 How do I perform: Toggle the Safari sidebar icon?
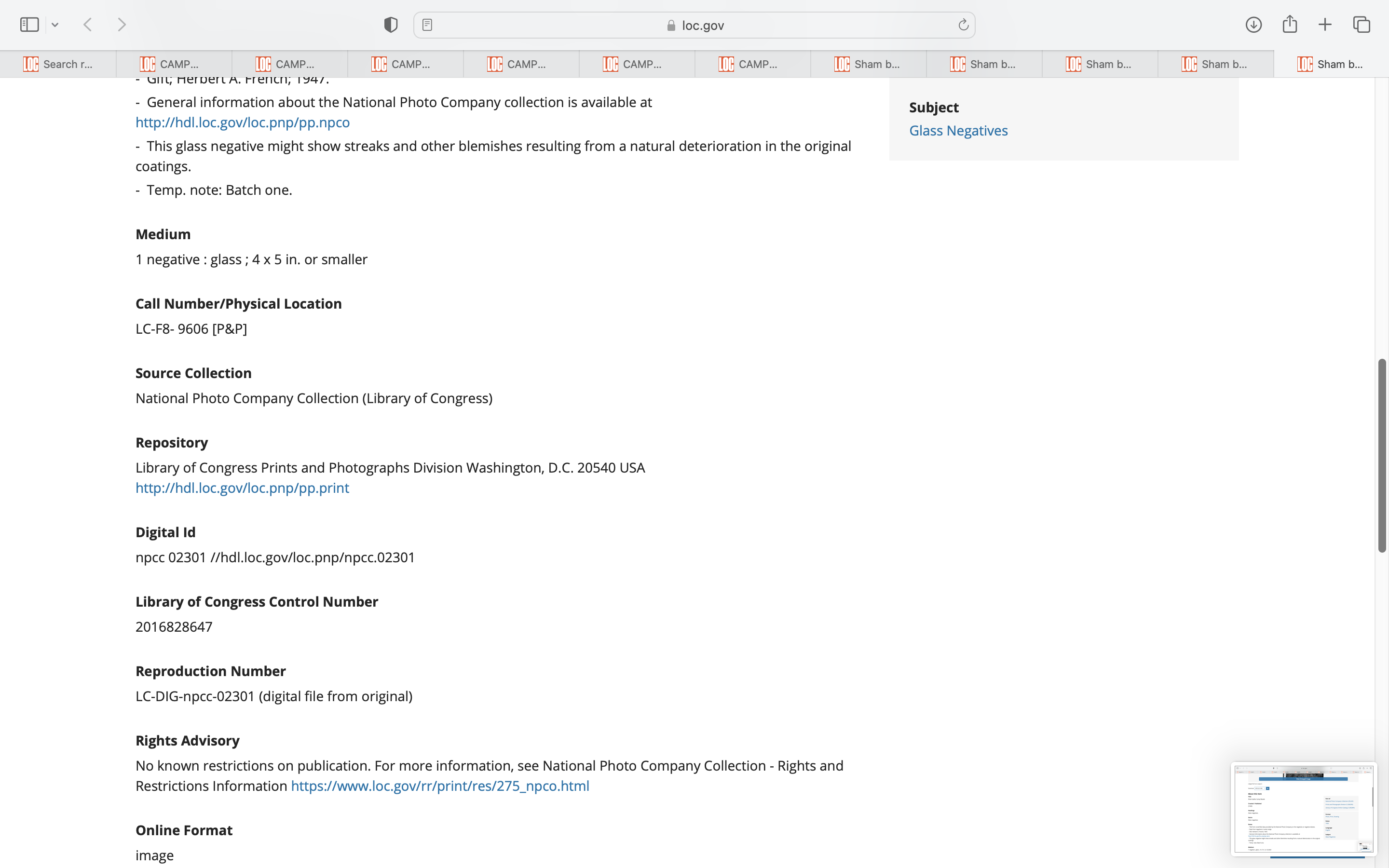click(x=29, y=25)
